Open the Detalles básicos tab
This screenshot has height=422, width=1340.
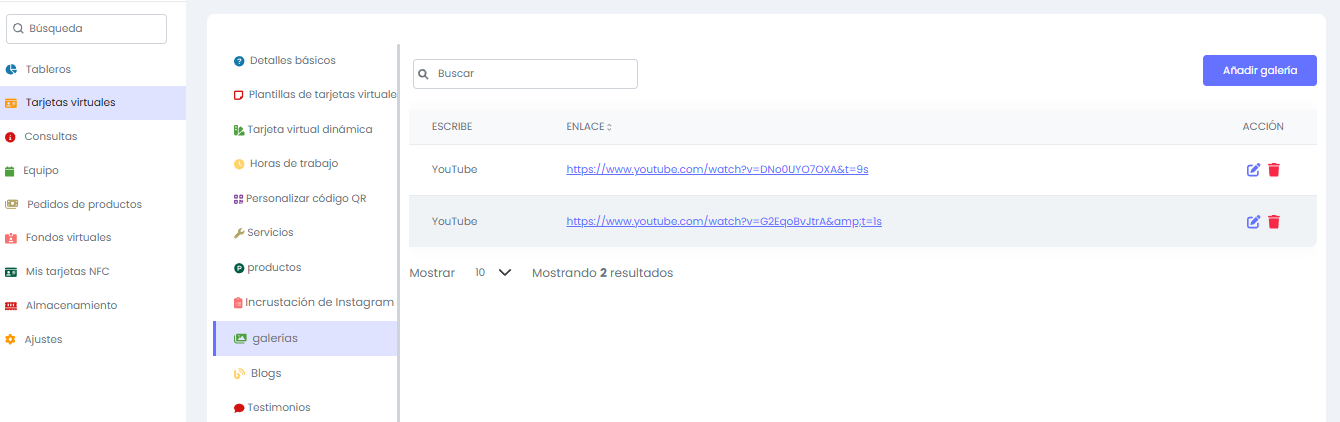pos(292,61)
